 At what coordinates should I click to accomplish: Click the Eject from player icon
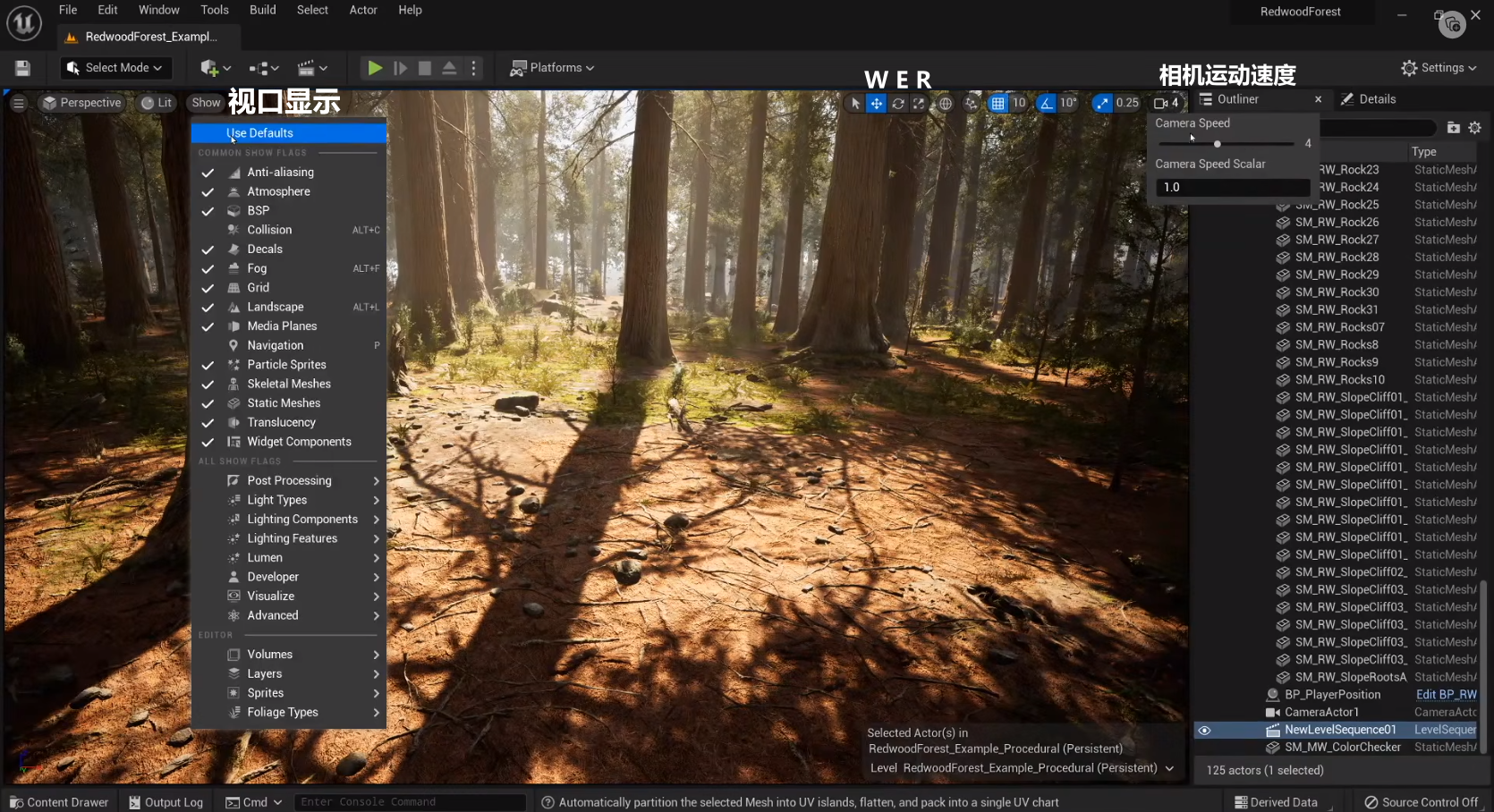pyautogui.click(x=449, y=68)
